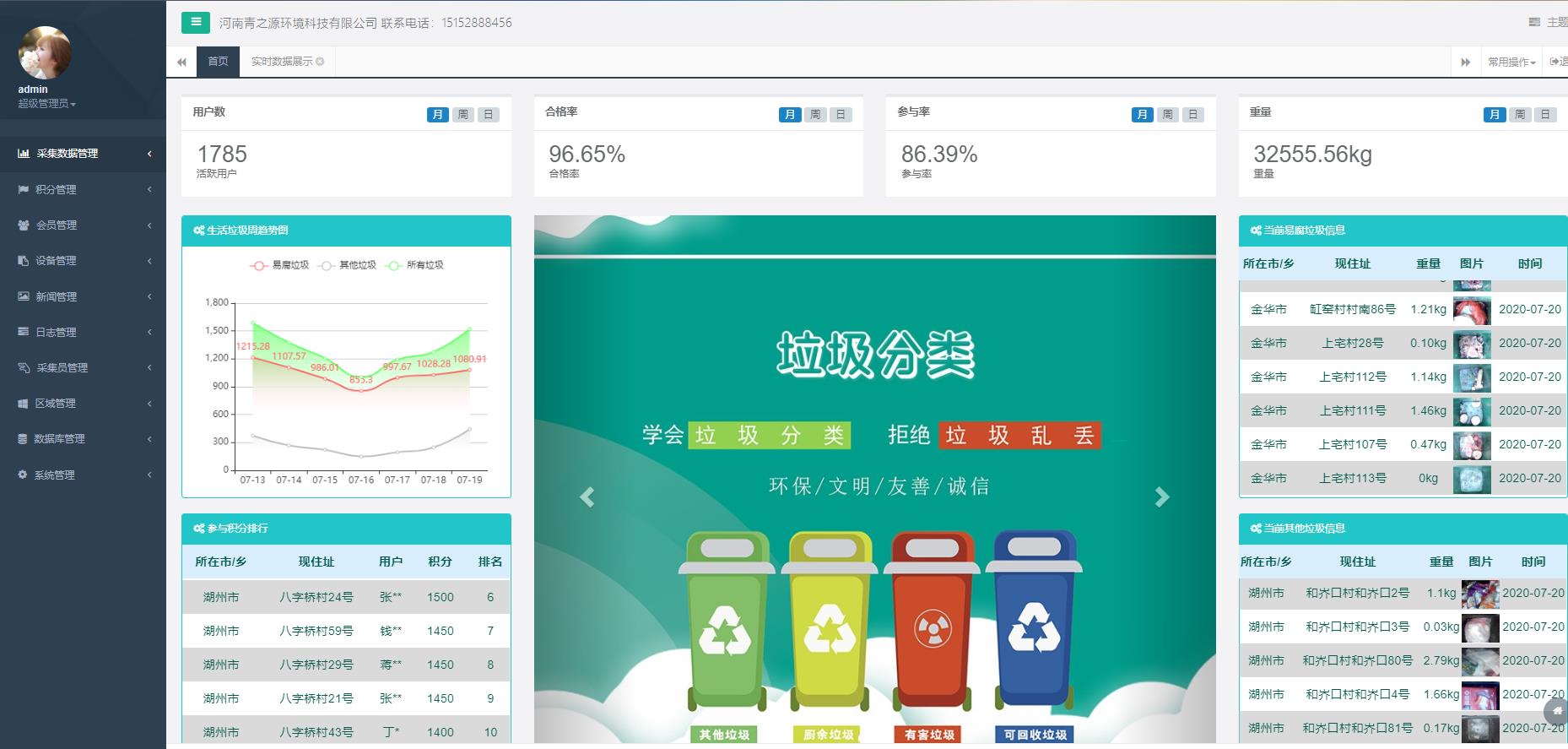Expand the 采集员管理 menu chevron

coord(149,367)
